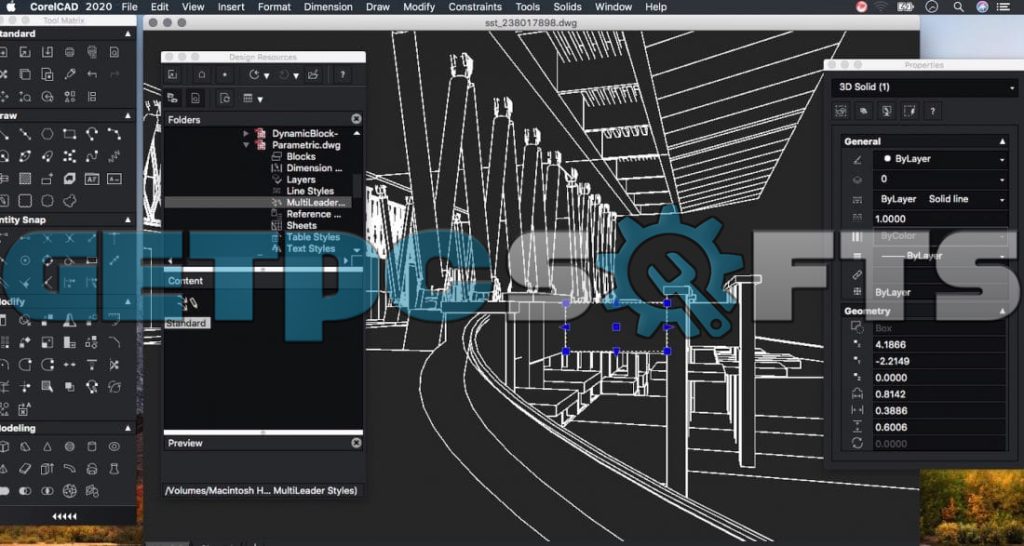Screen dimensions: 1024x546
Task: Open the Constraints menu
Action: point(475,7)
